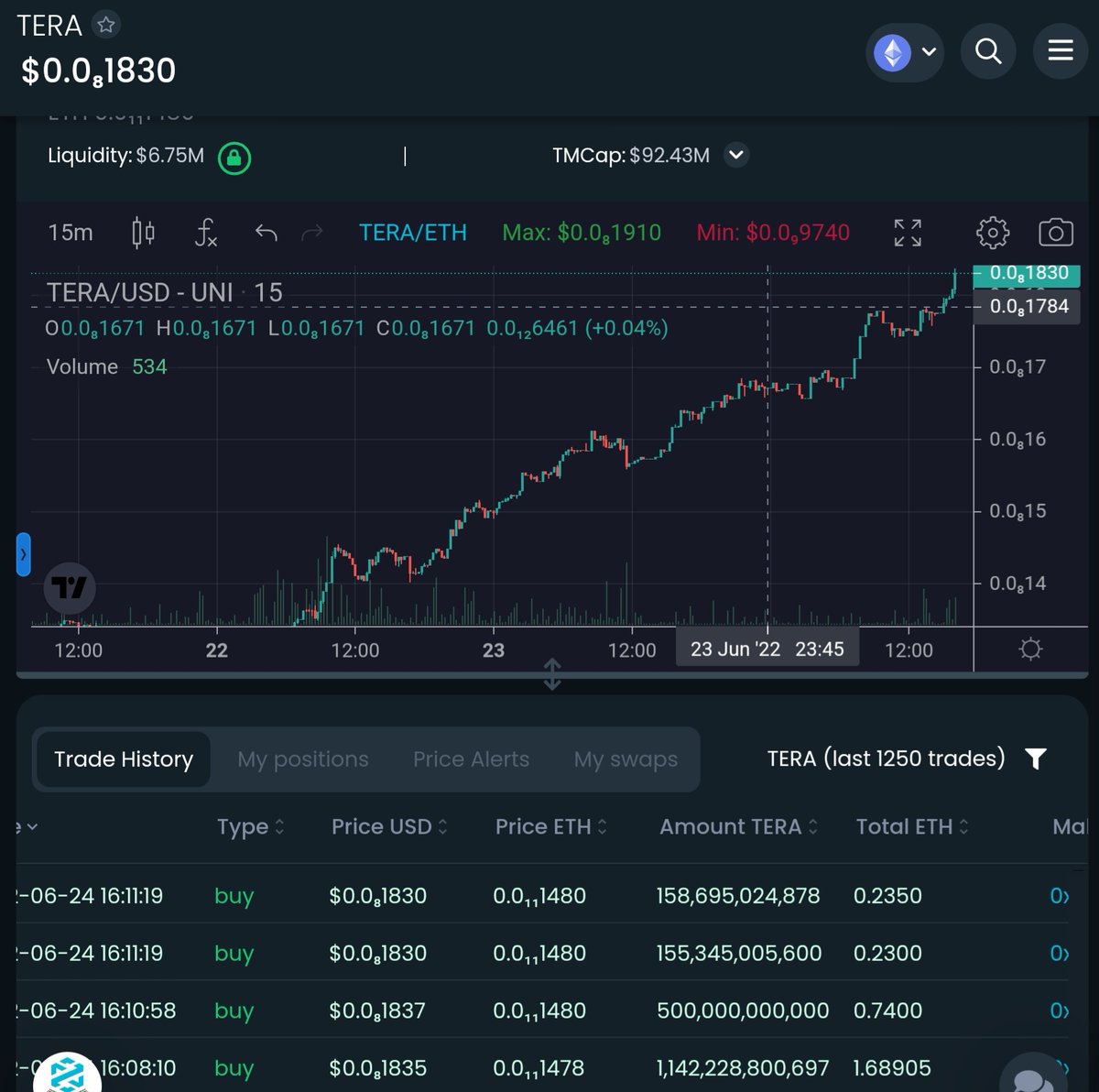Open the maker link of the 0.2300 ETH trade

[1059, 954]
